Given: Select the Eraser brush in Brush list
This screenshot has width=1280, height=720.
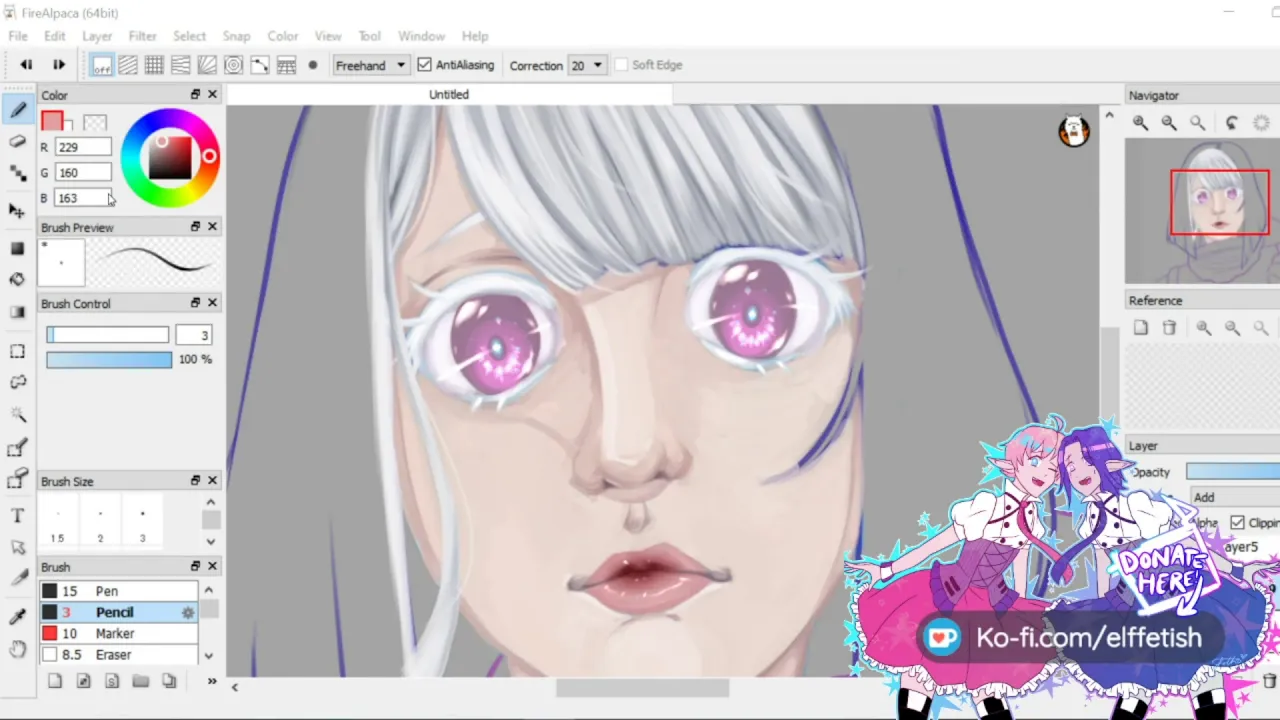Looking at the screenshot, I should (119, 655).
